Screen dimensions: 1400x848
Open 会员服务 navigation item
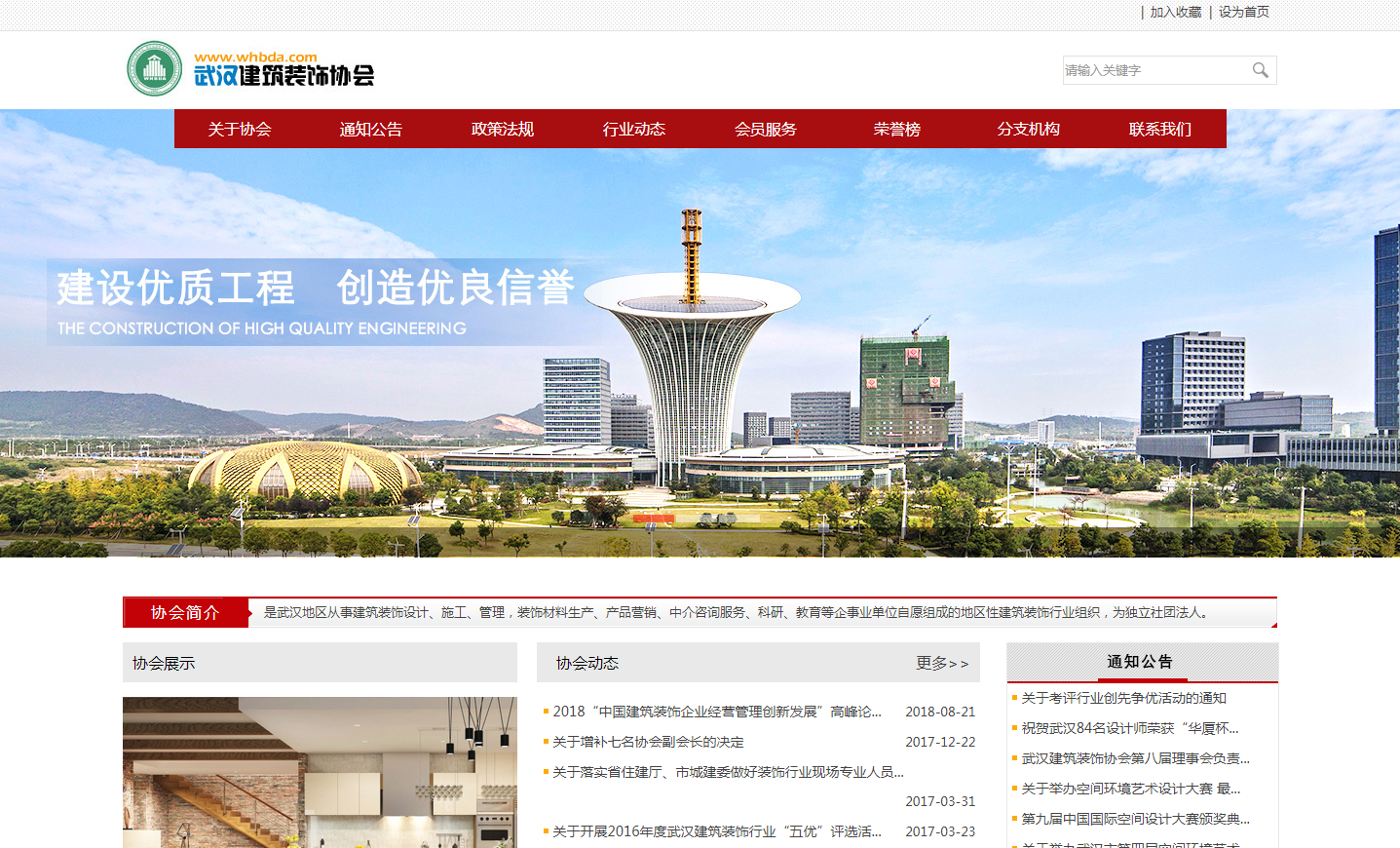(766, 129)
